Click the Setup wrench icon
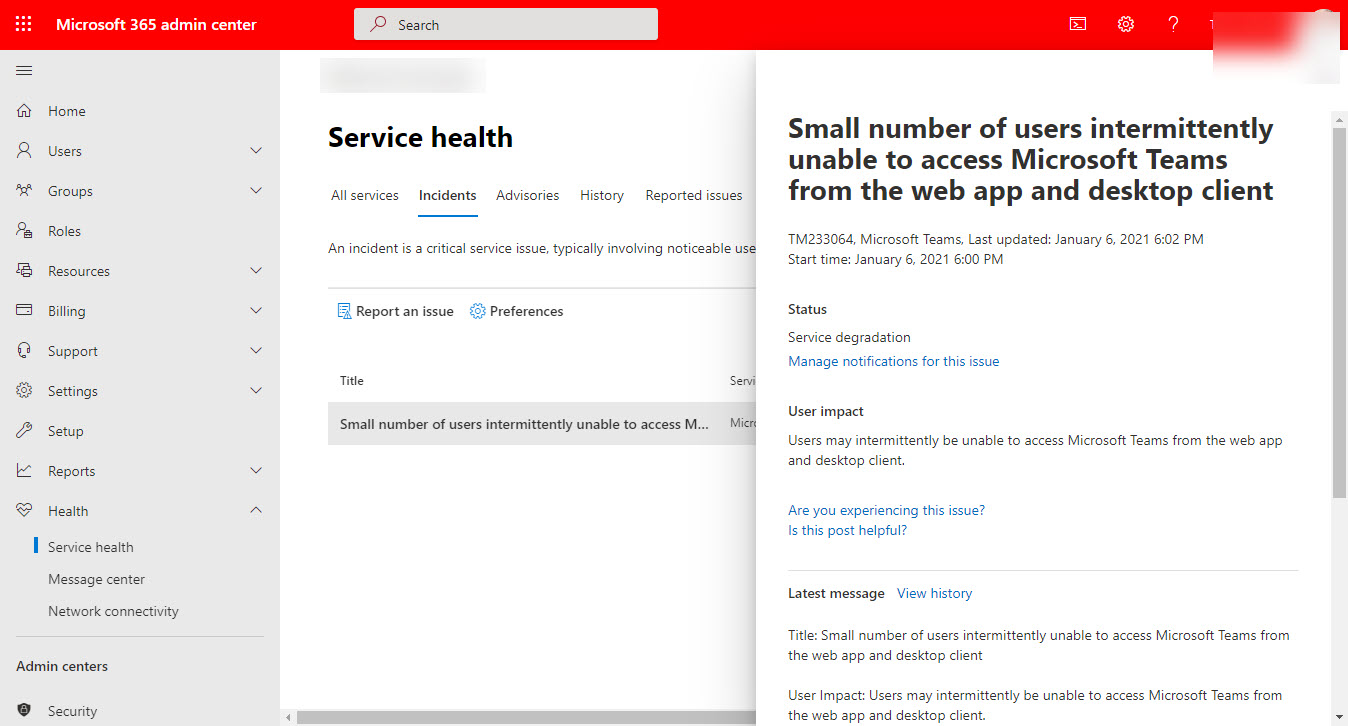 25,431
